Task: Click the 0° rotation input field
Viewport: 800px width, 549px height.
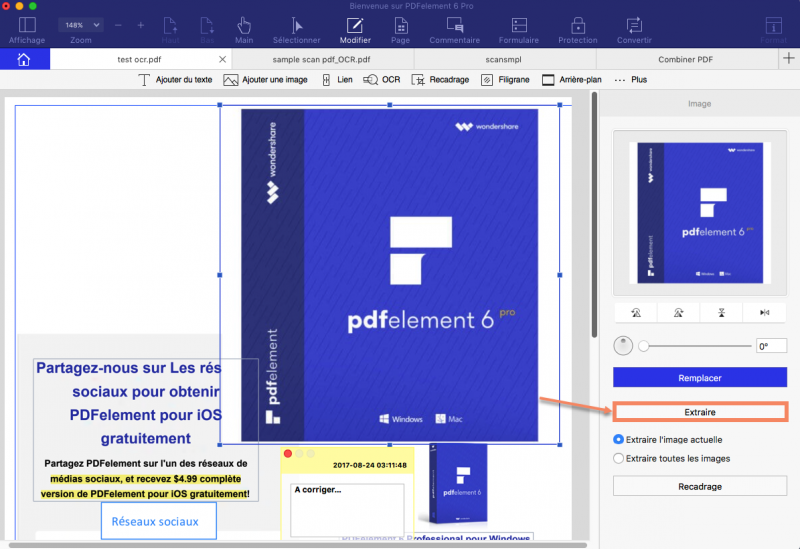Action: coord(771,346)
